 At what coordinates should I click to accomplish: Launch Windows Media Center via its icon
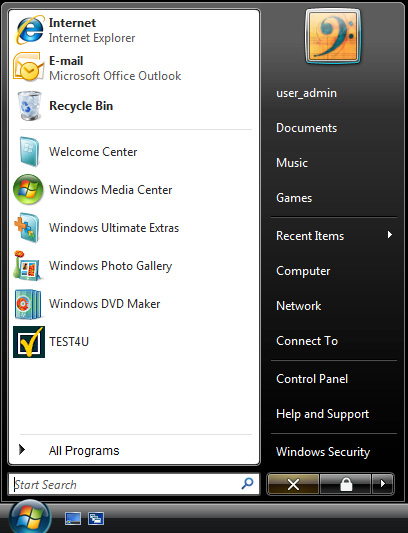(28, 189)
